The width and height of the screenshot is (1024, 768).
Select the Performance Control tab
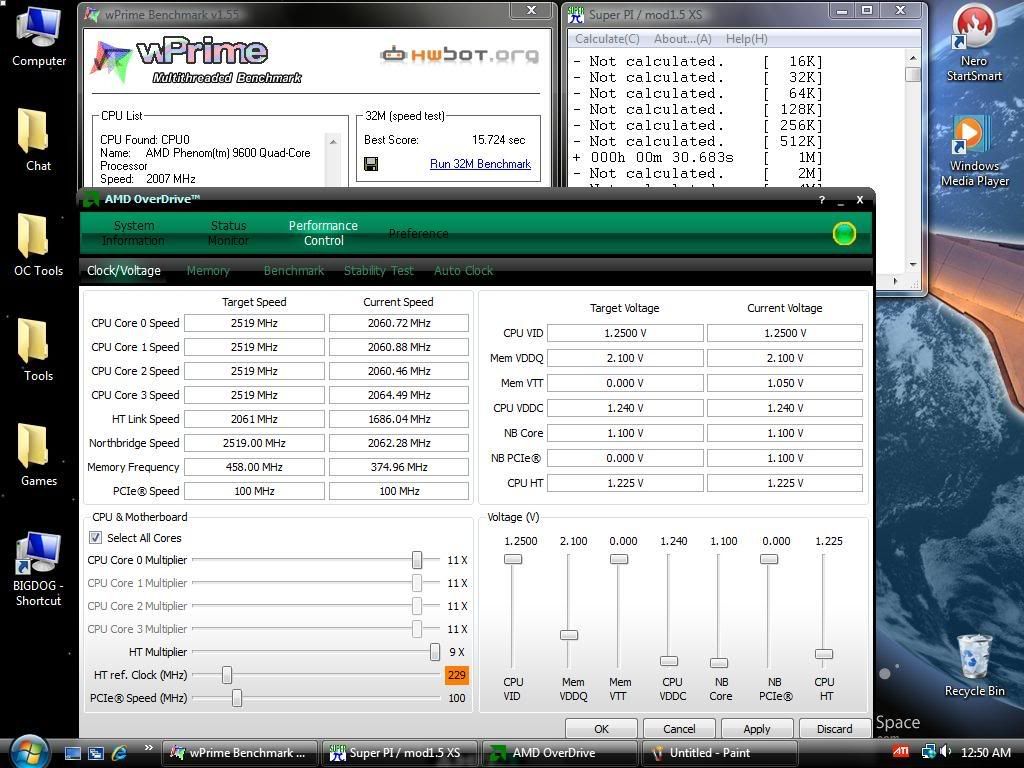pos(323,233)
